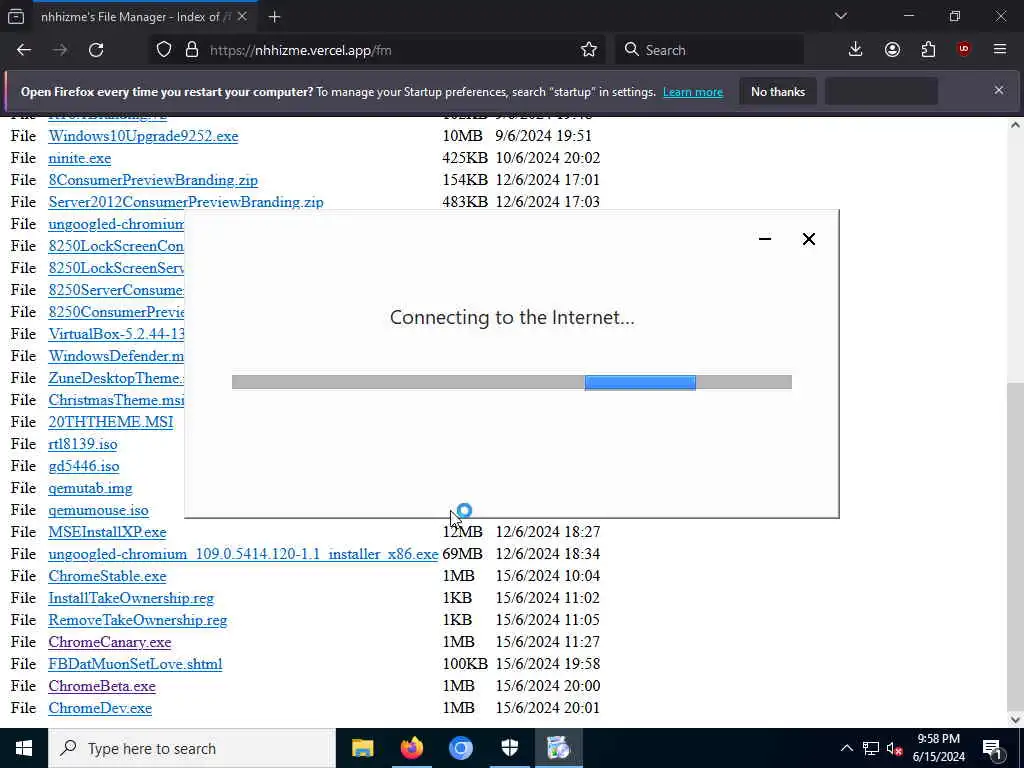Viewport: 1024px width, 768px height.
Task: Click the page vertical scrollbar thumb
Action: [1015, 547]
